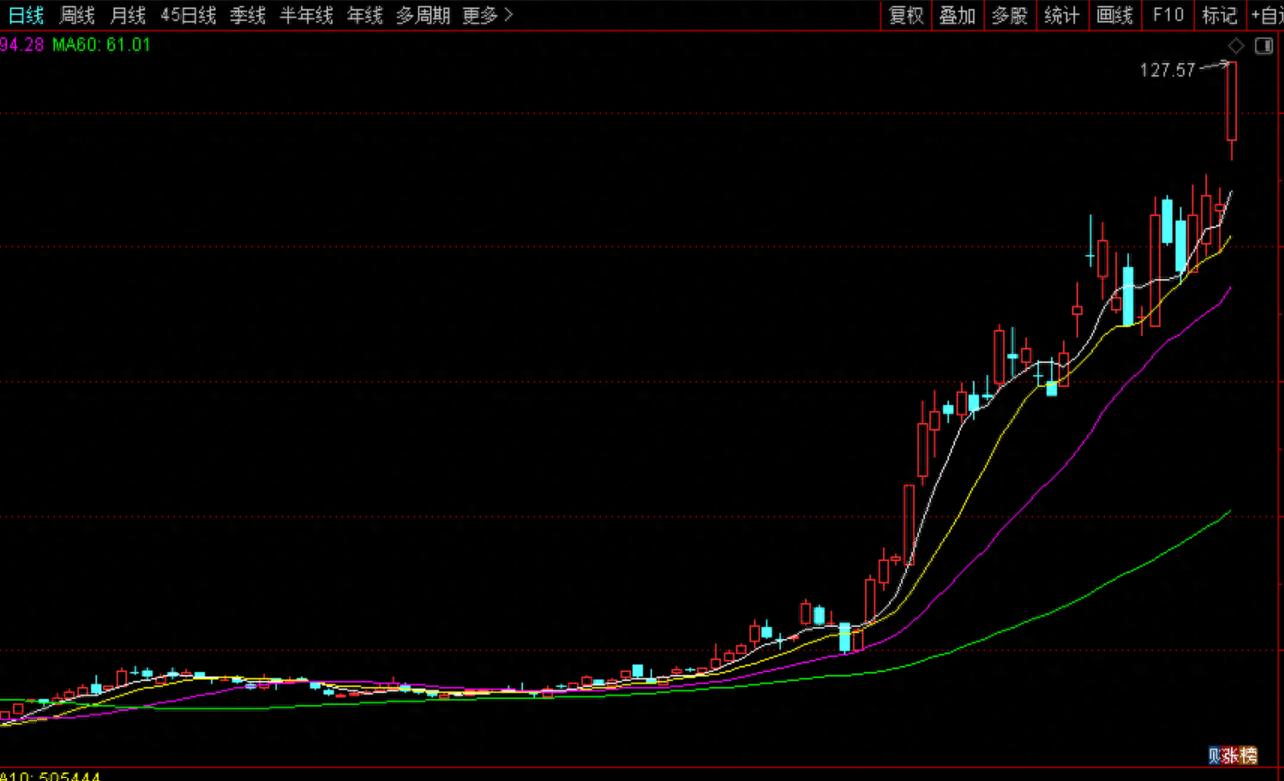Open the 45日线 period view
Image resolution: width=1284 pixels, height=781 pixels.
pos(188,15)
